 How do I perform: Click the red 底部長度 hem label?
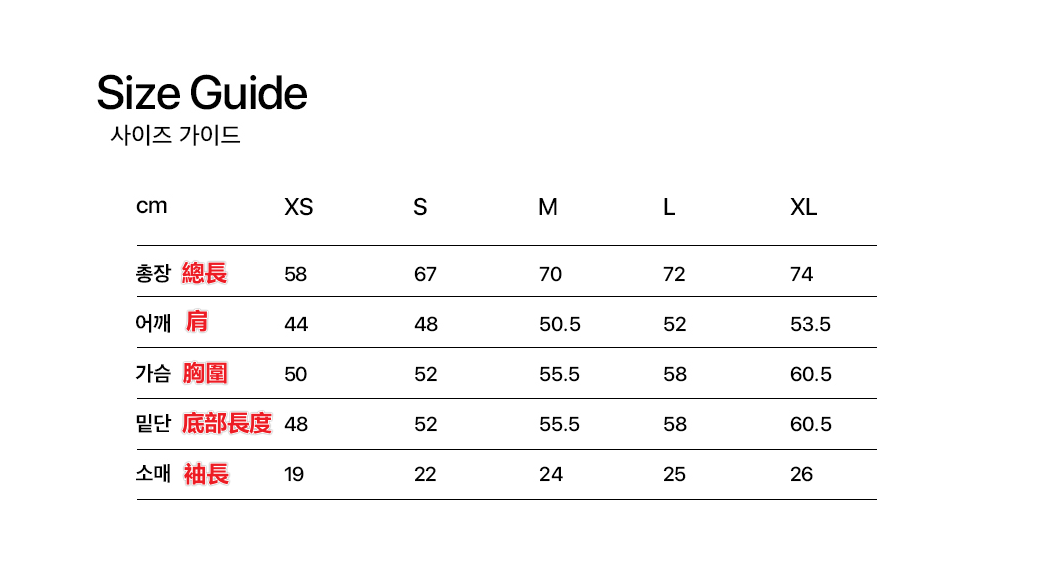point(227,423)
